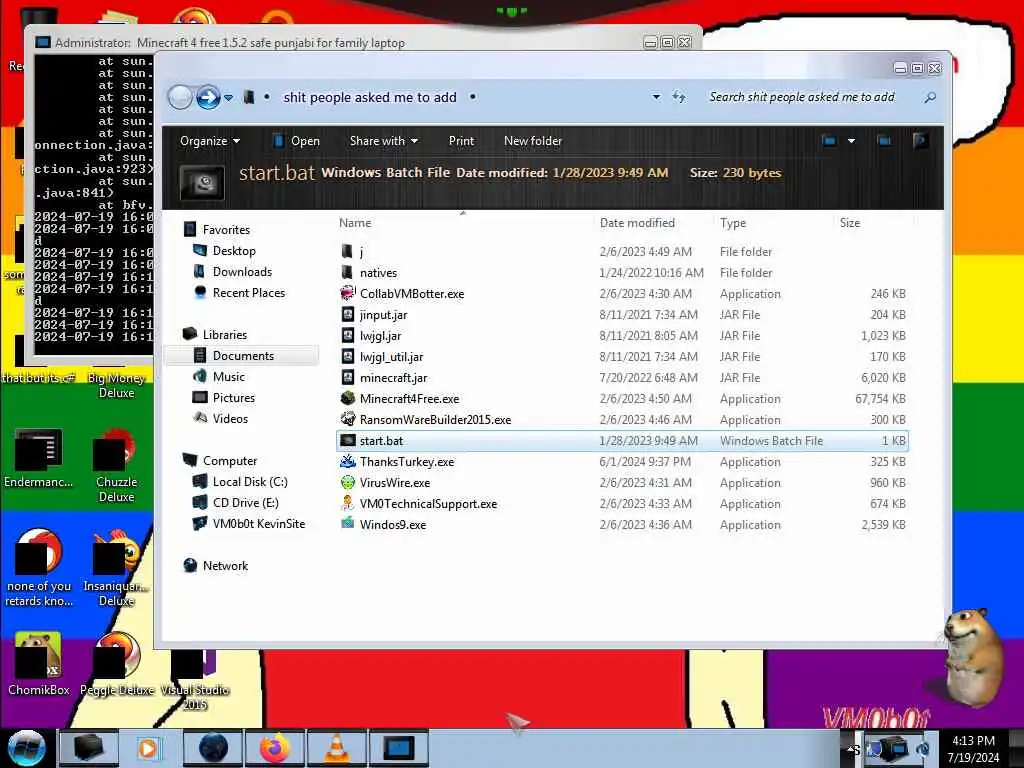Image resolution: width=1024 pixels, height=768 pixels.
Task: Click the Windows Start orb
Action: 26,748
